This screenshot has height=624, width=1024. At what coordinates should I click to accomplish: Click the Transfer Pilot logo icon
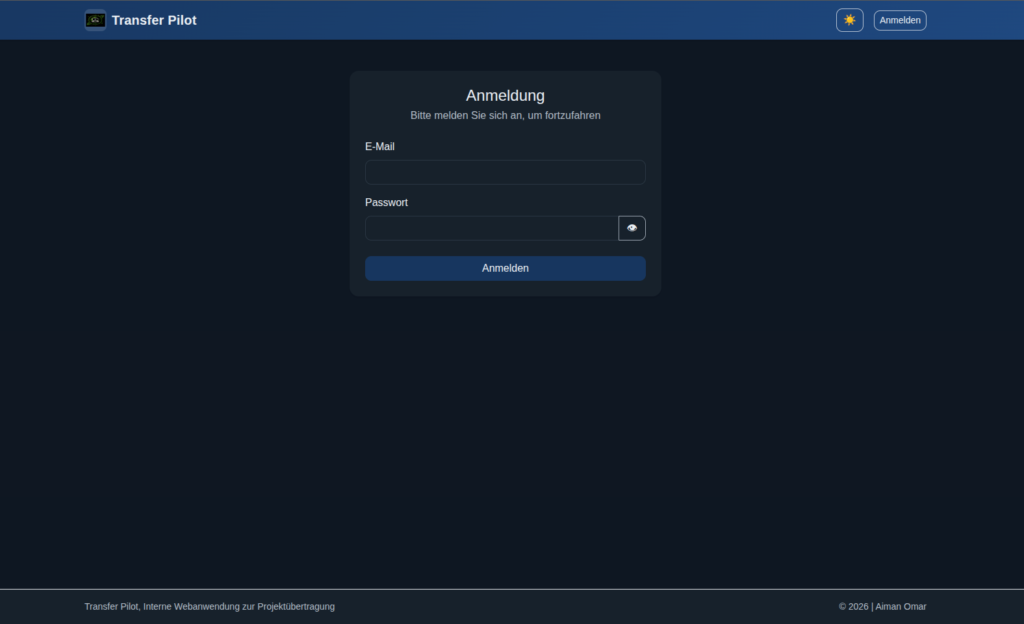tap(95, 20)
